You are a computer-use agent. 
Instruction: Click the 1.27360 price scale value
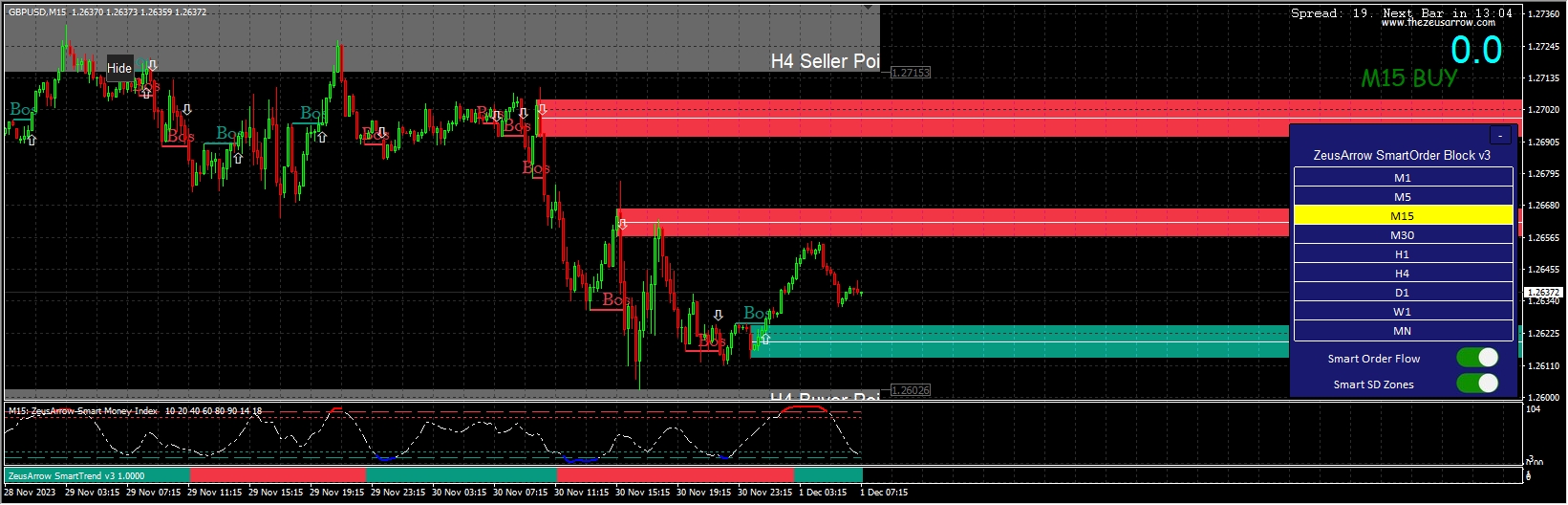1543,14
